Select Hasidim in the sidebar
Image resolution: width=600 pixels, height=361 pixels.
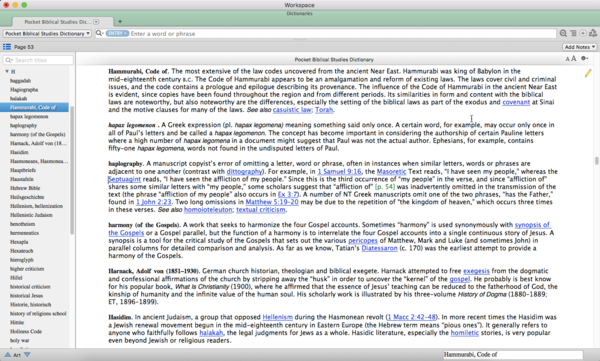tap(19, 152)
